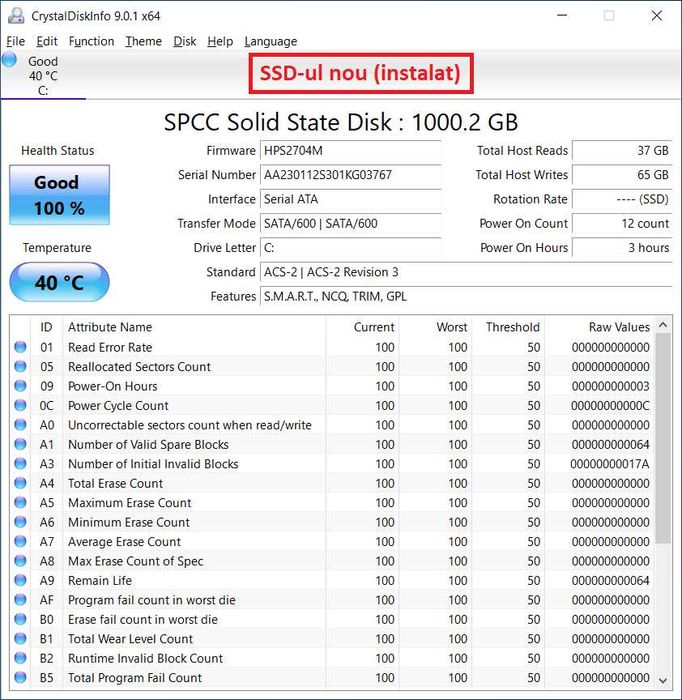Select the Good 40 °C C: disk tab
Image resolution: width=682 pixels, height=700 pixels.
tap(43, 76)
